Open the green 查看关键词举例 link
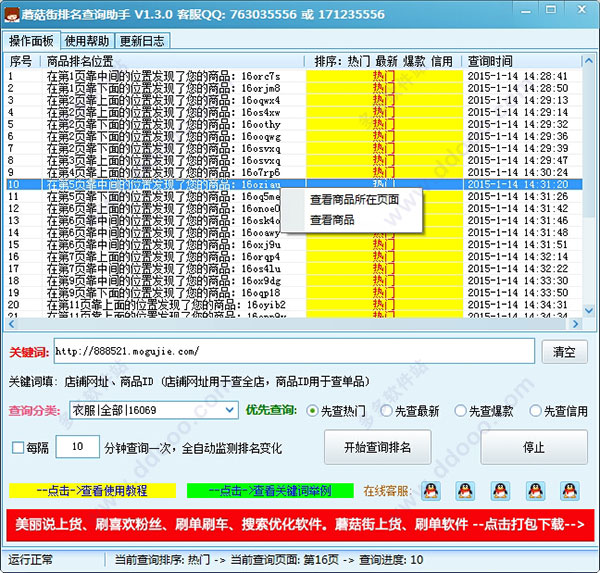The image size is (600, 573). [270, 491]
